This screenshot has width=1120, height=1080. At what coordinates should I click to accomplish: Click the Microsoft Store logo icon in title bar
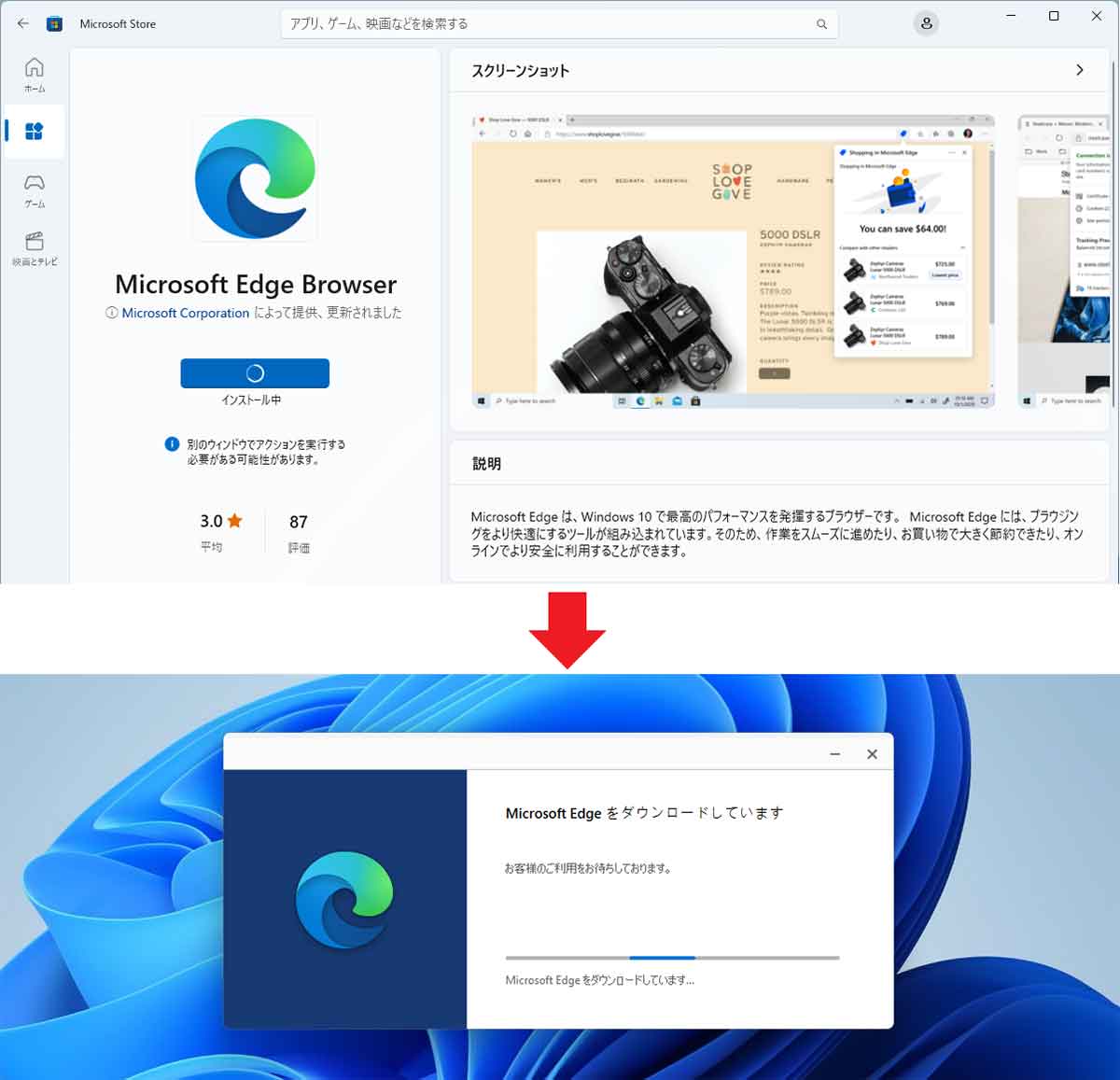[55, 23]
